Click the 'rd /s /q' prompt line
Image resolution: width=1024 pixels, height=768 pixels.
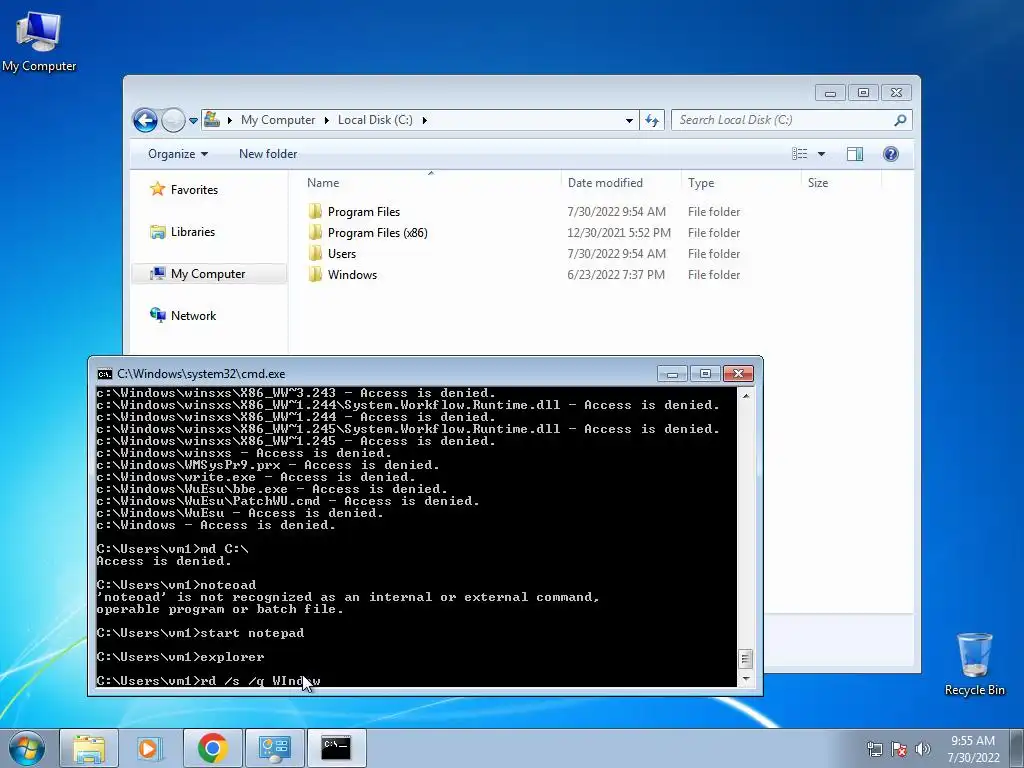208,680
